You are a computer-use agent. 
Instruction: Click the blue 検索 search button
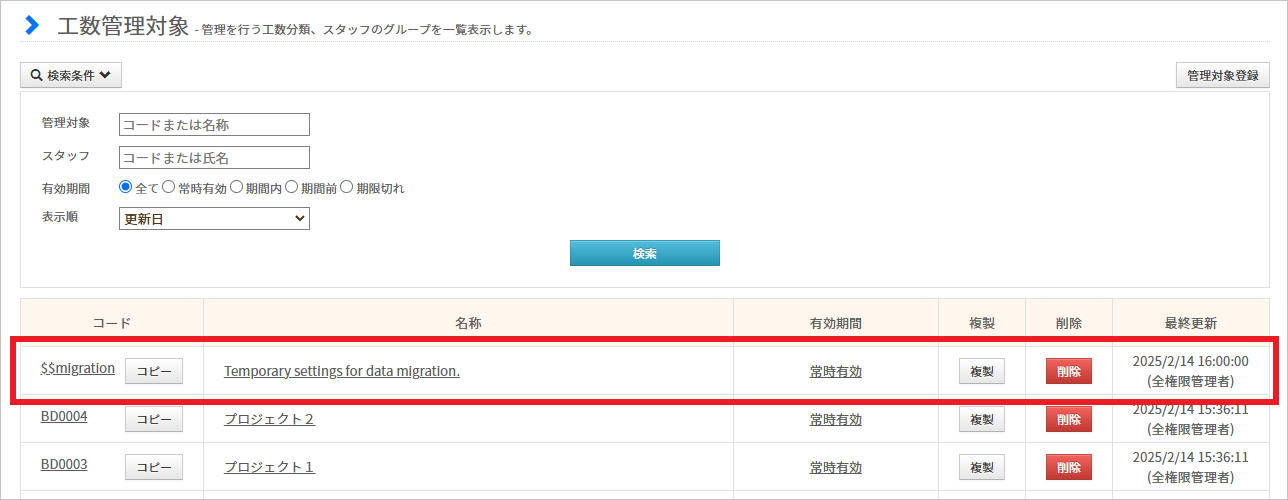(x=644, y=253)
